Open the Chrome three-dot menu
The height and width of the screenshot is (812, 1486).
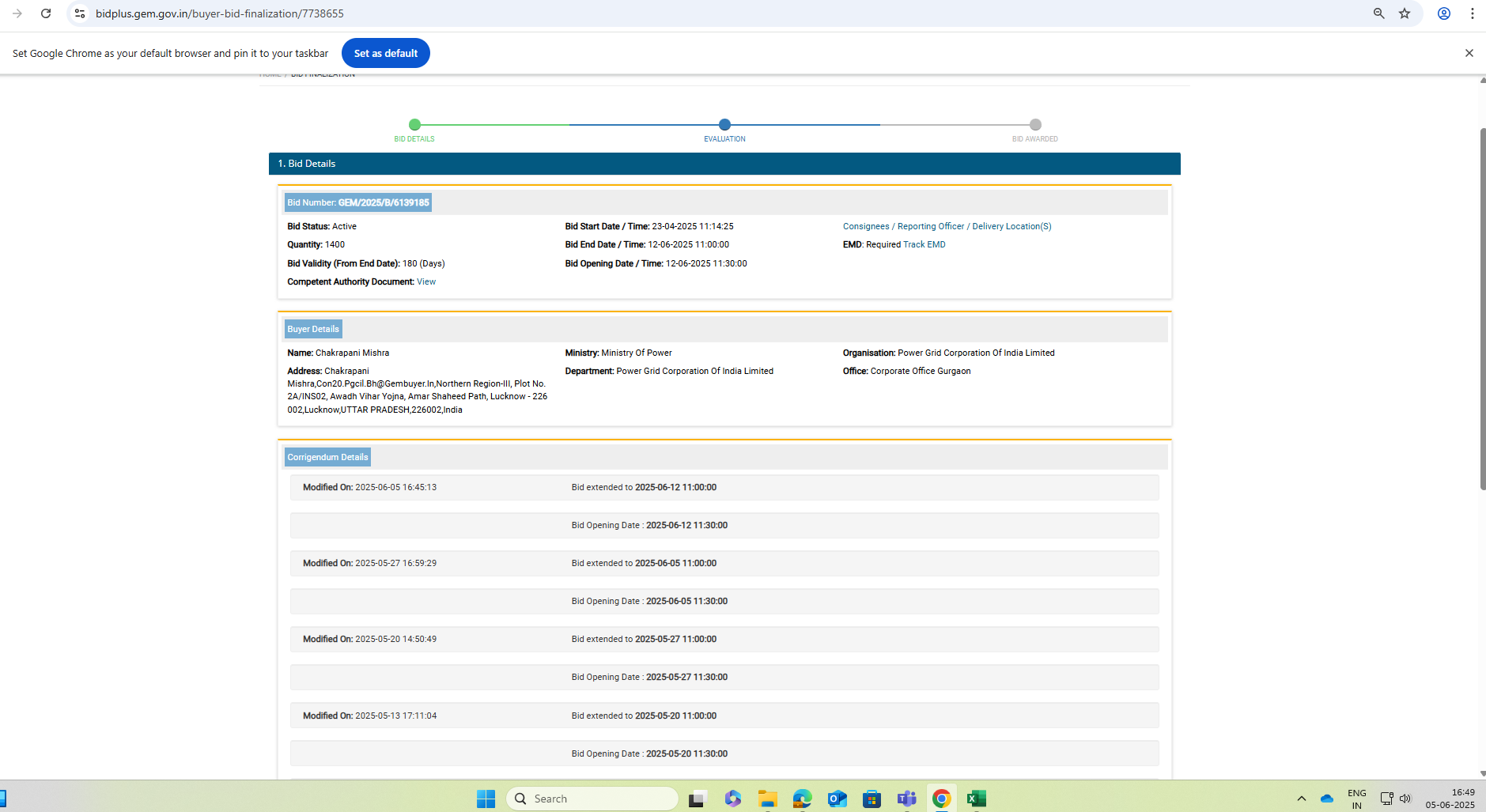1472,13
